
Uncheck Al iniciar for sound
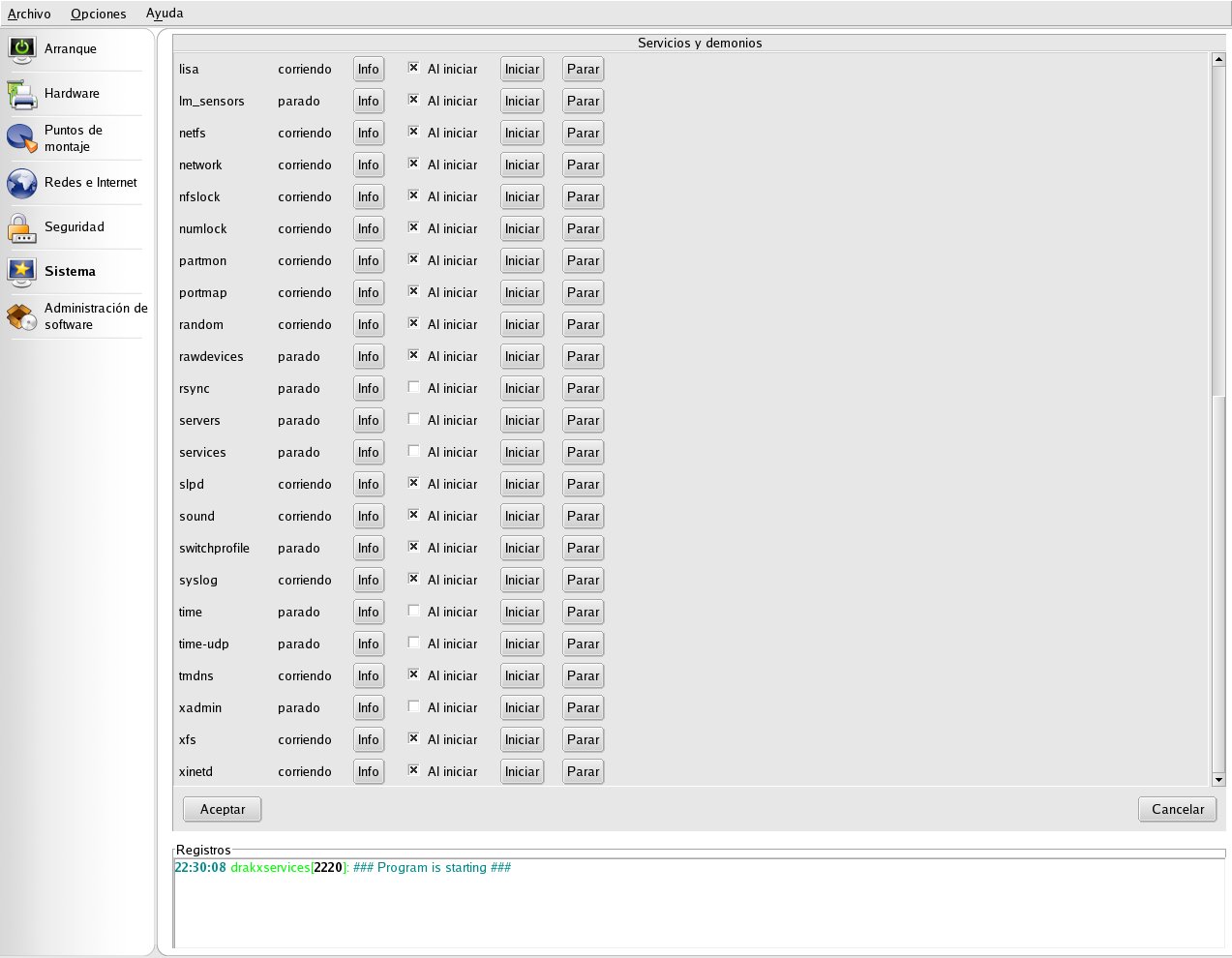tap(413, 515)
